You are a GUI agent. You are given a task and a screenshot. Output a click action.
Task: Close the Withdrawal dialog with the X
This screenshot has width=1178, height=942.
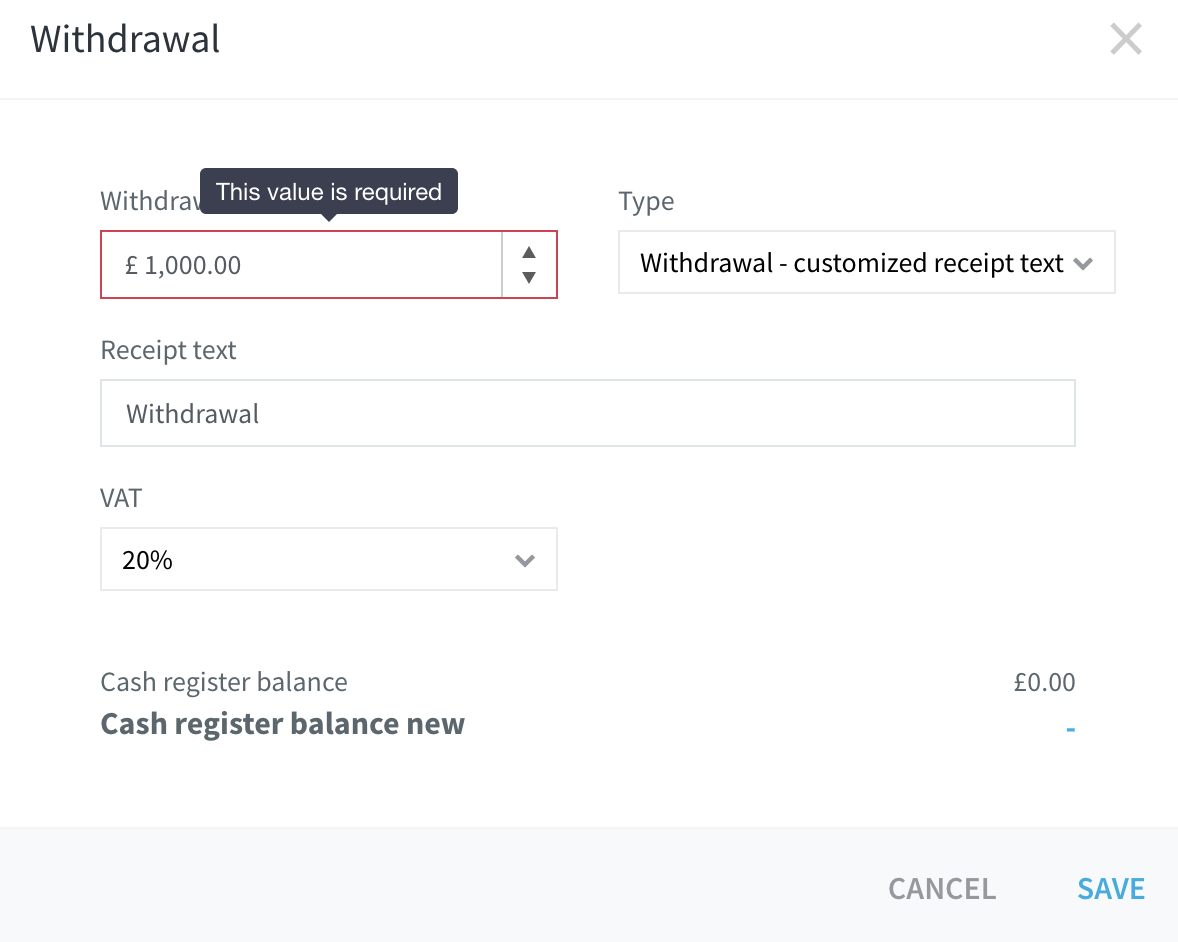tap(1125, 39)
